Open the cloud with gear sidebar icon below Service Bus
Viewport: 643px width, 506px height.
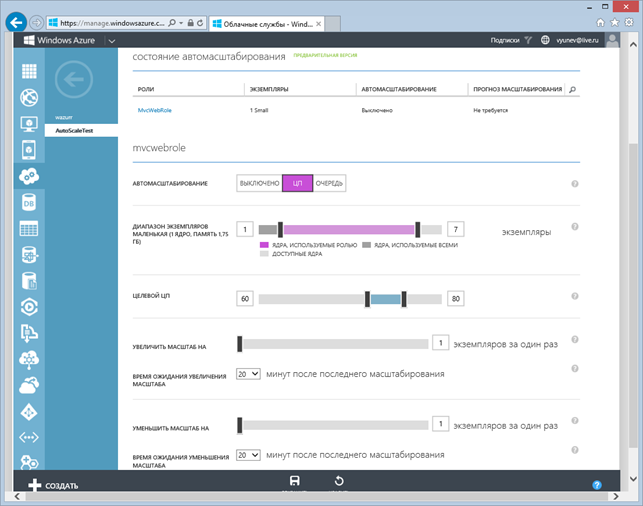pyautogui.click(x=29, y=360)
